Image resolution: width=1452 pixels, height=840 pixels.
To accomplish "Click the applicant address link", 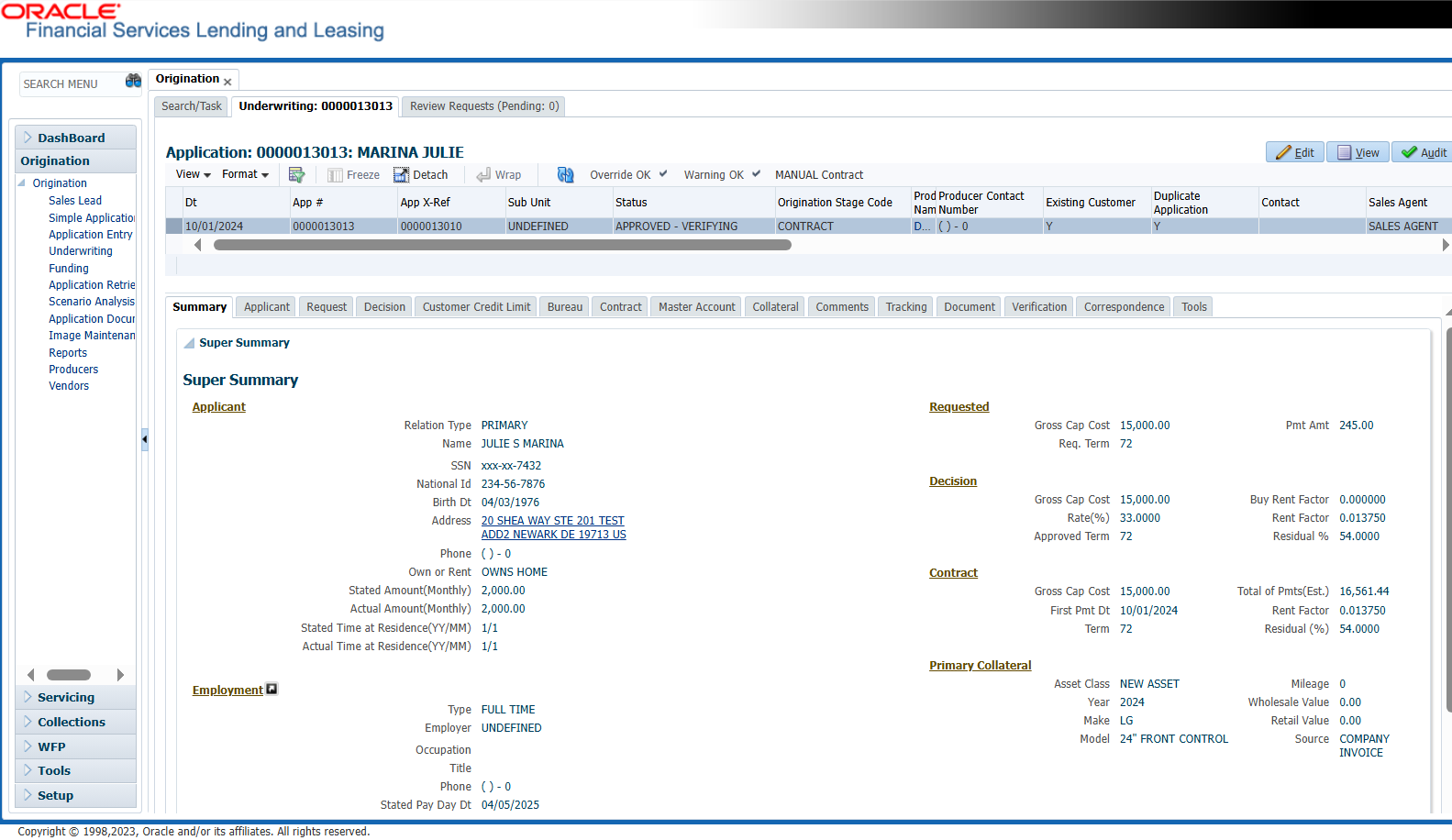I will point(554,527).
